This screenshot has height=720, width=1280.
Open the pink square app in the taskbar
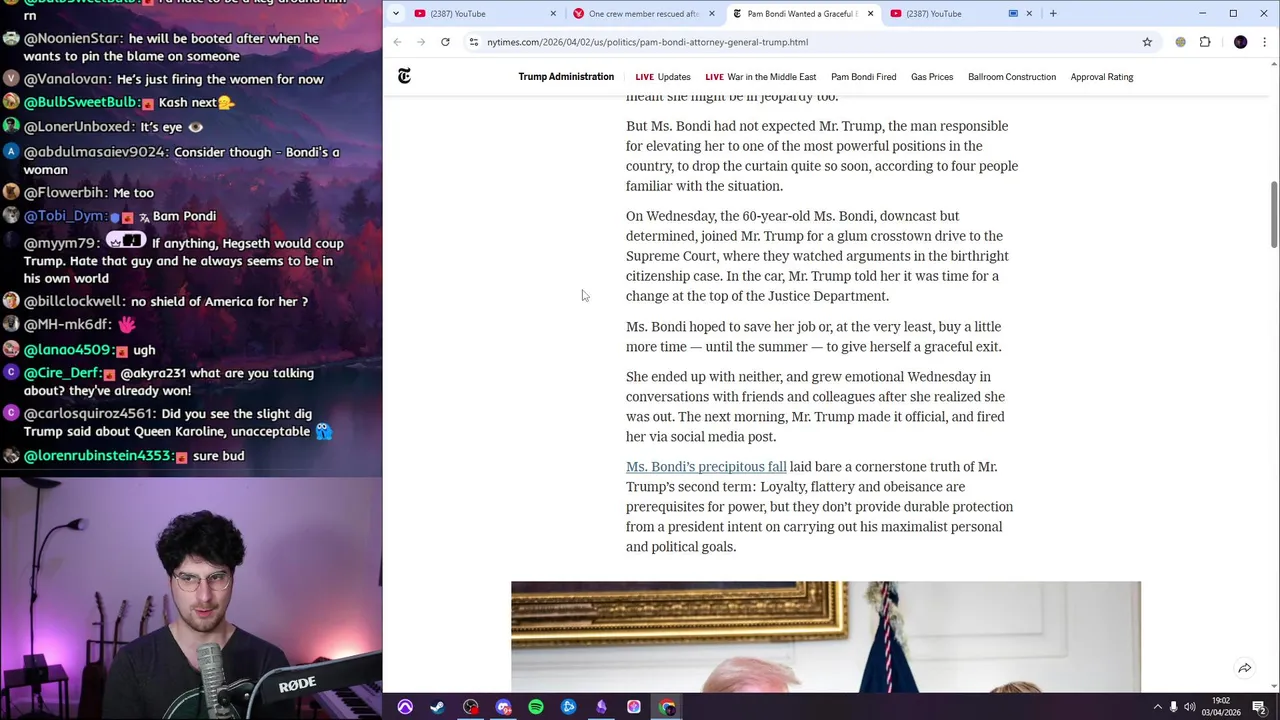tap(634, 707)
